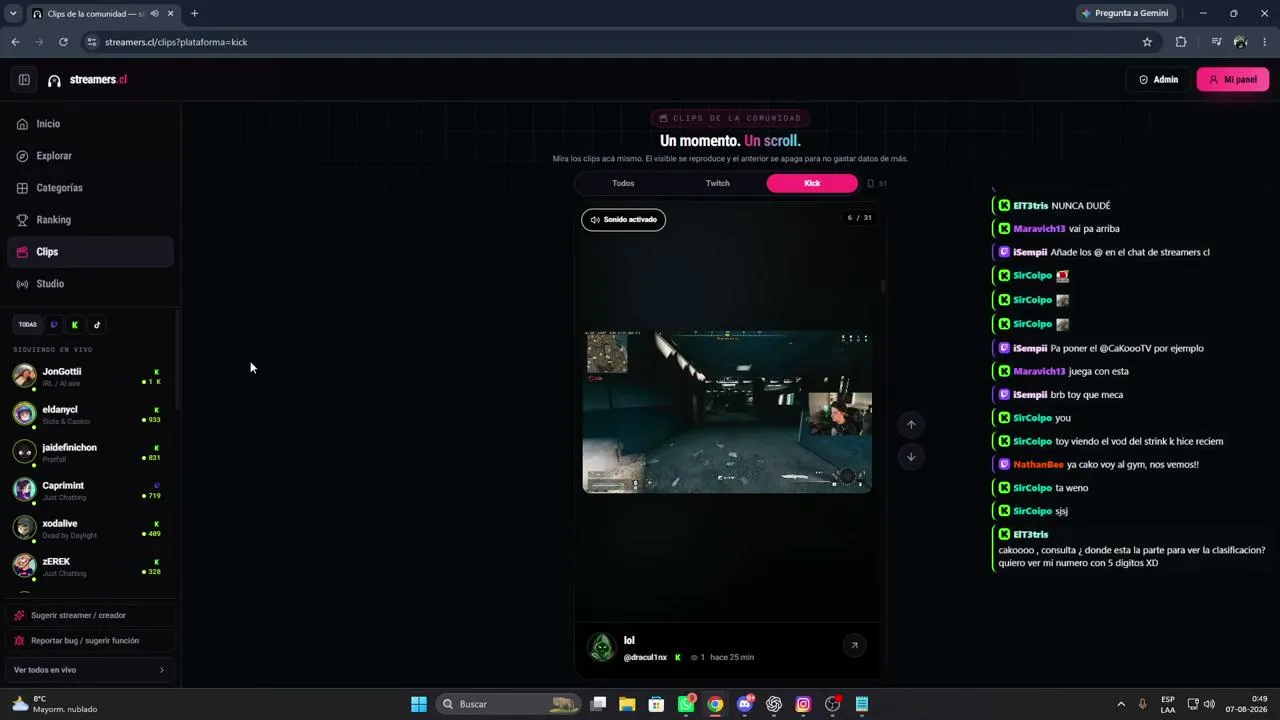The width and height of the screenshot is (1280, 720).
Task: Click SirCoipo on 'you' message
Action: tap(1032, 418)
